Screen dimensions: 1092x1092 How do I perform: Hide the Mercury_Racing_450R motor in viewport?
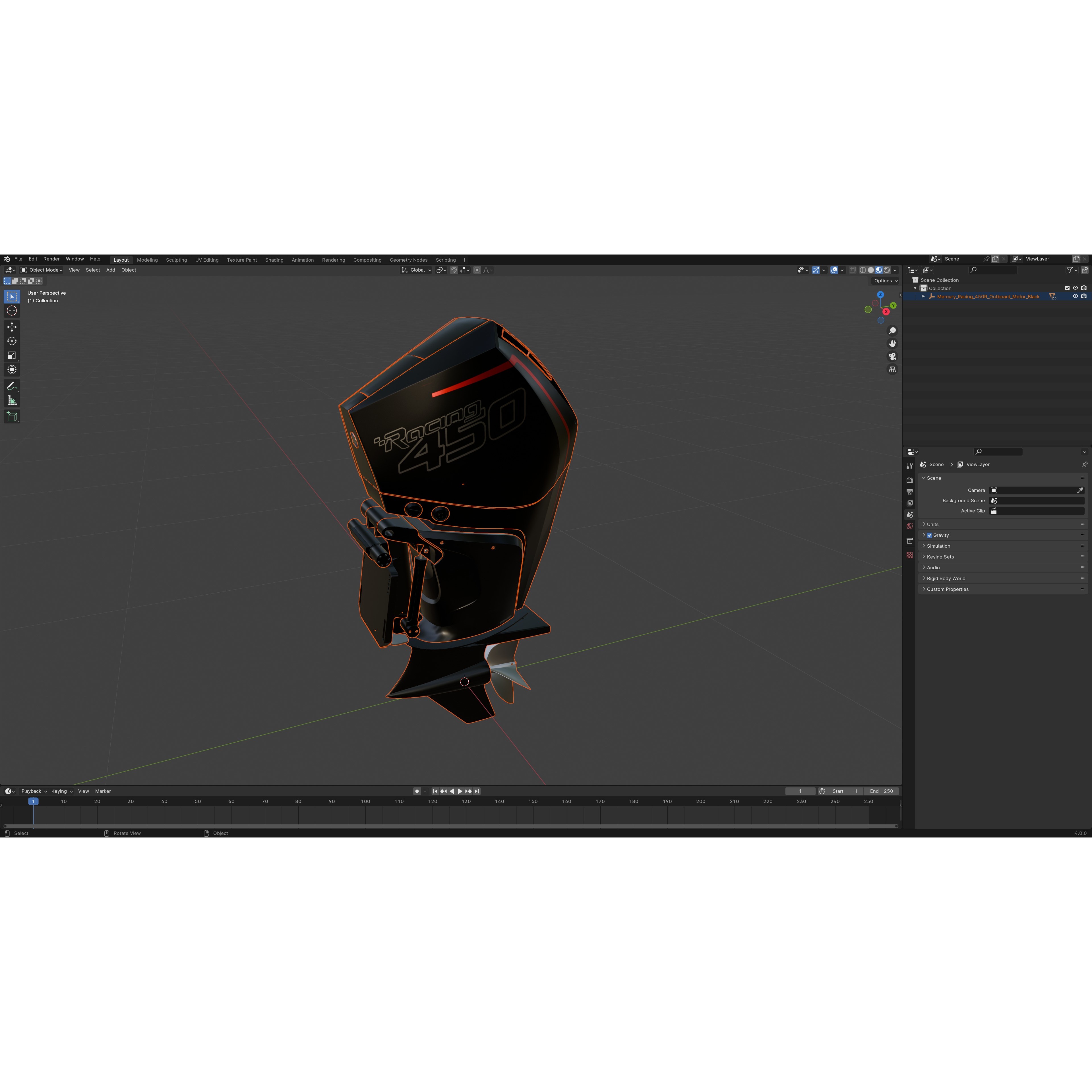tap(1076, 296)
